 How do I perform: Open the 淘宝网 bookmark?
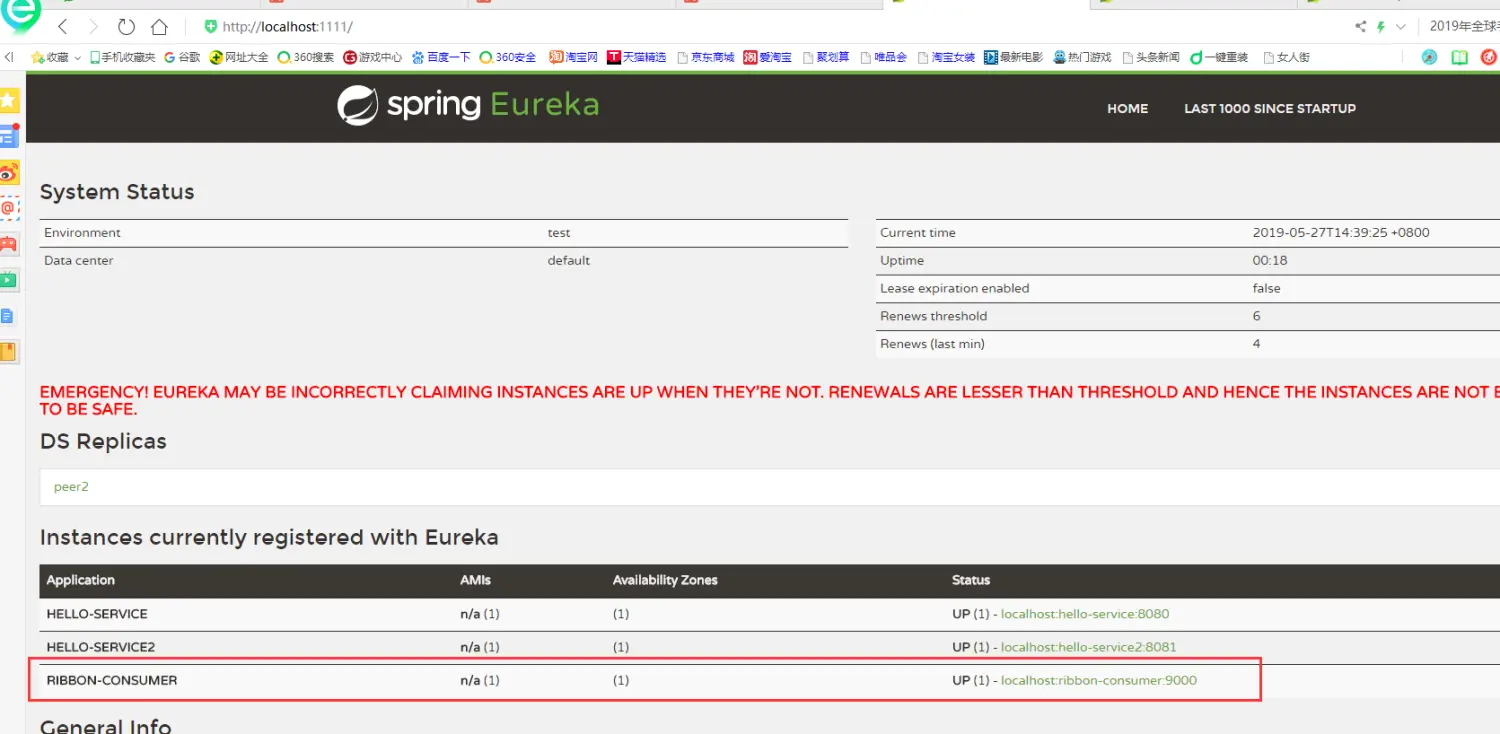click(x=573, y=57)
